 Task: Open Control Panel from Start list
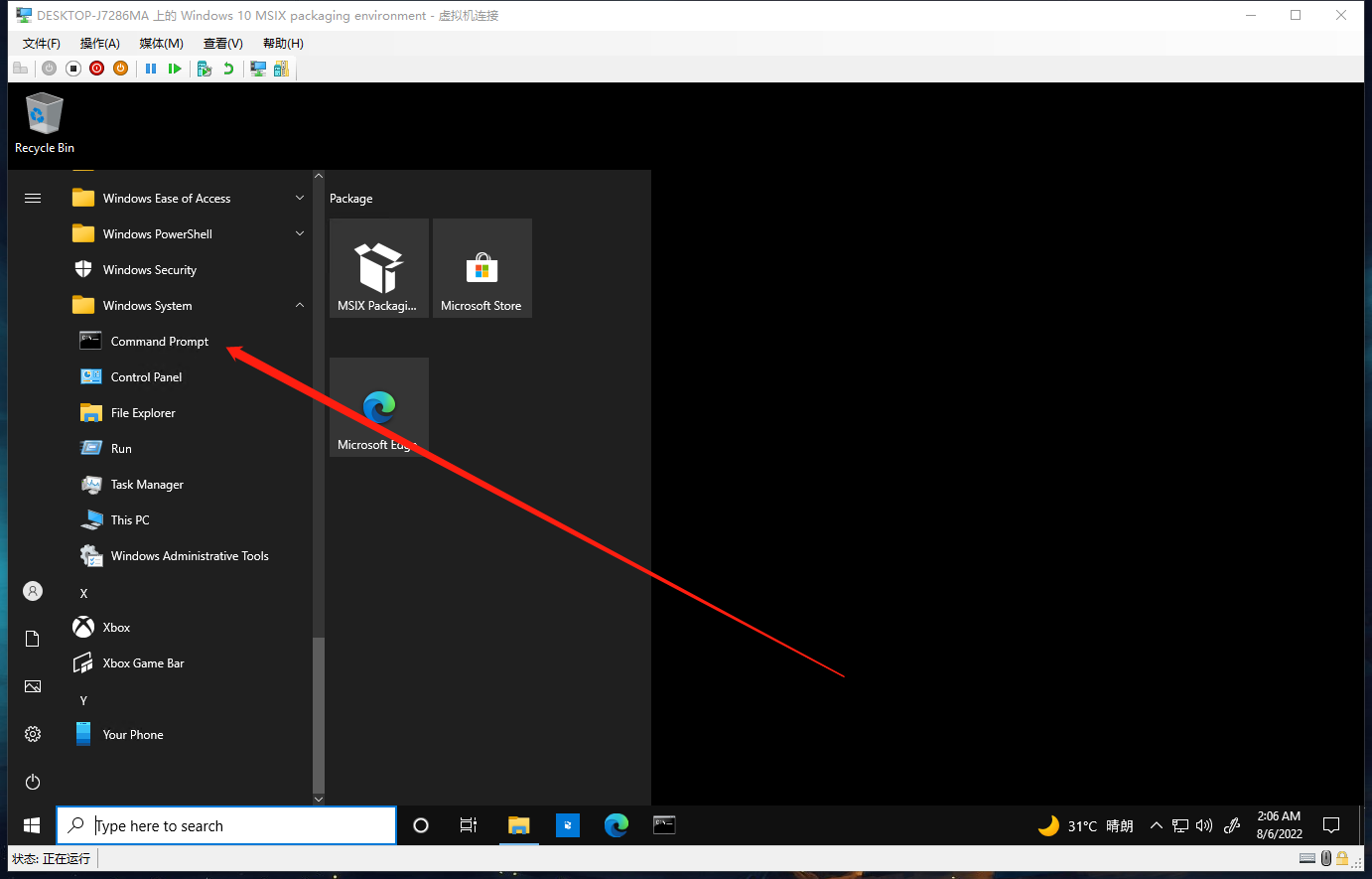(146, 377)
